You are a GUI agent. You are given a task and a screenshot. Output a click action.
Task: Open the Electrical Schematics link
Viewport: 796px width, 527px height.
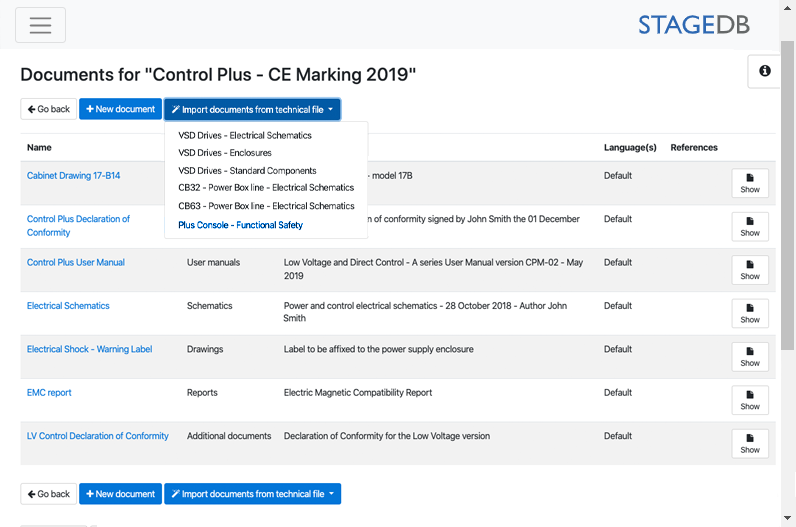point(68,306)
